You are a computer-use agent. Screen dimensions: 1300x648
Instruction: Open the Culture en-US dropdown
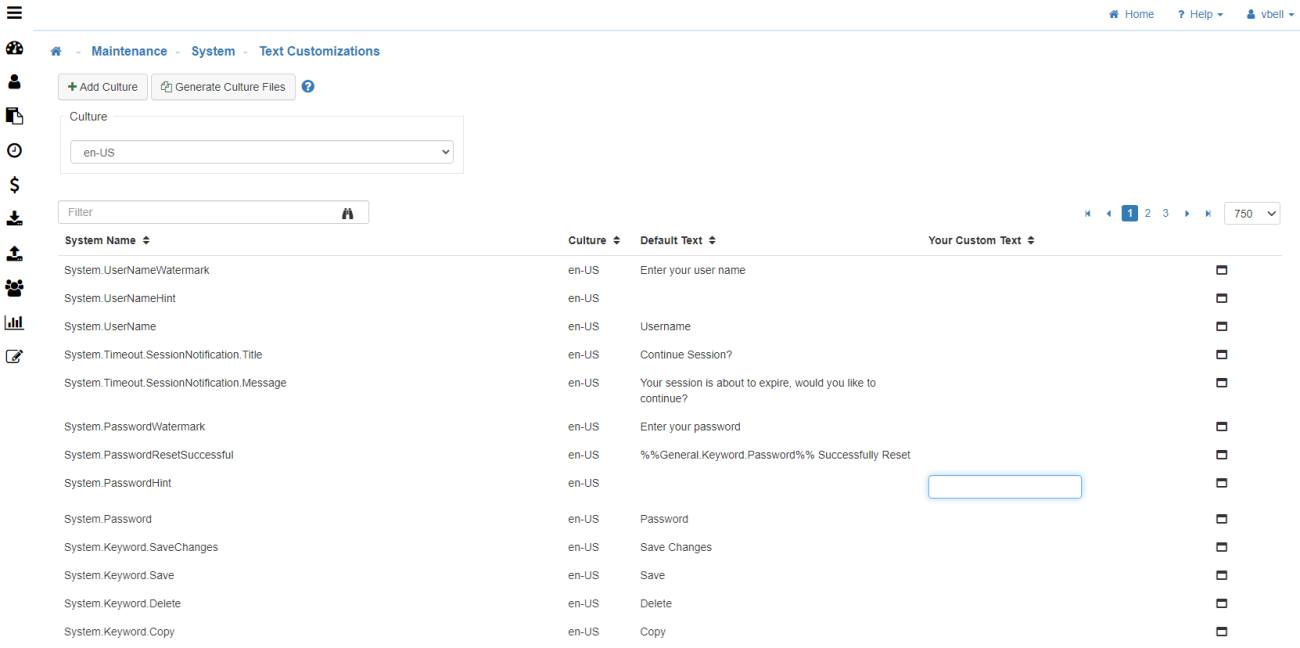(261, 153)
